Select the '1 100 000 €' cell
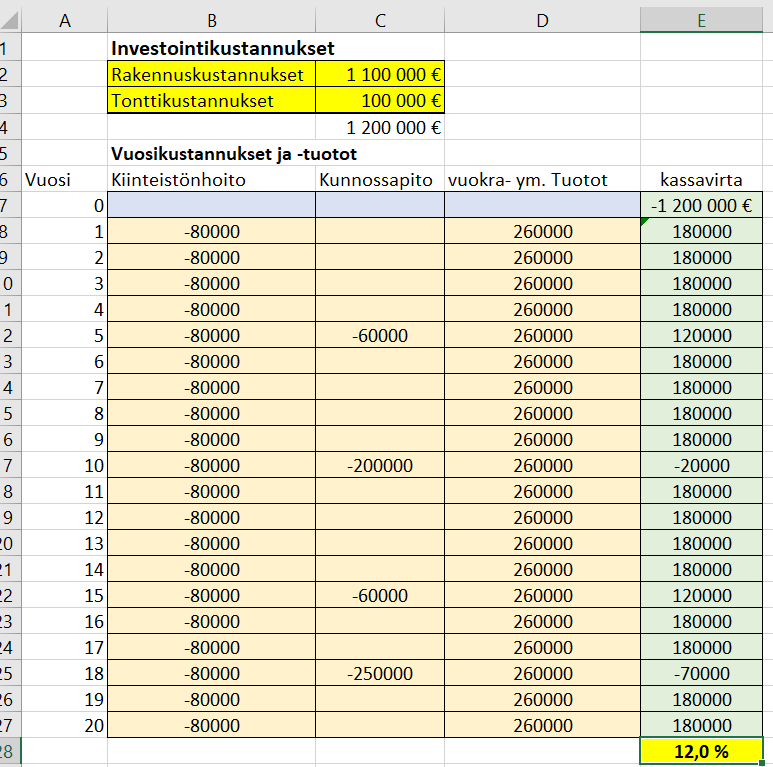 [380, 74]
